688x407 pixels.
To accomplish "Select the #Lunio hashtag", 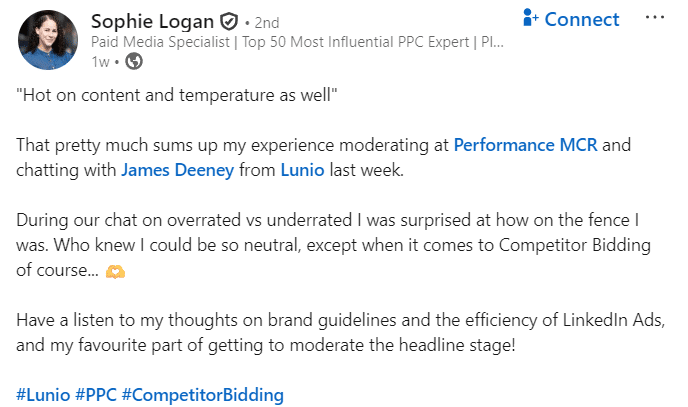I will click(x=42, y=395).
